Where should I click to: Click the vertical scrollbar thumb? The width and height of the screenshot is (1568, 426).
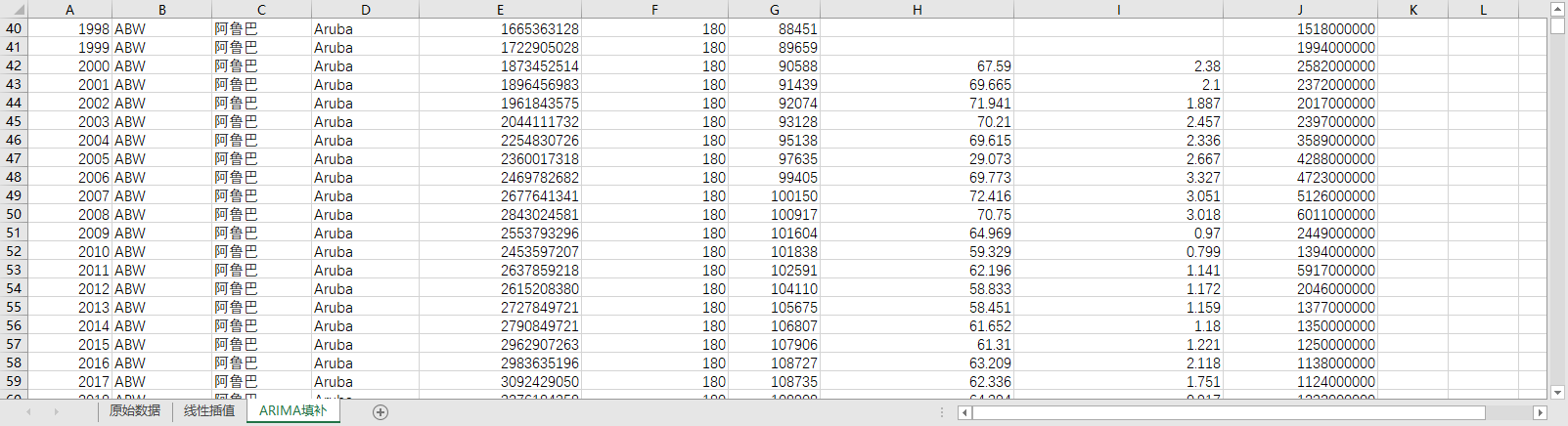[x=1557, y=26]
